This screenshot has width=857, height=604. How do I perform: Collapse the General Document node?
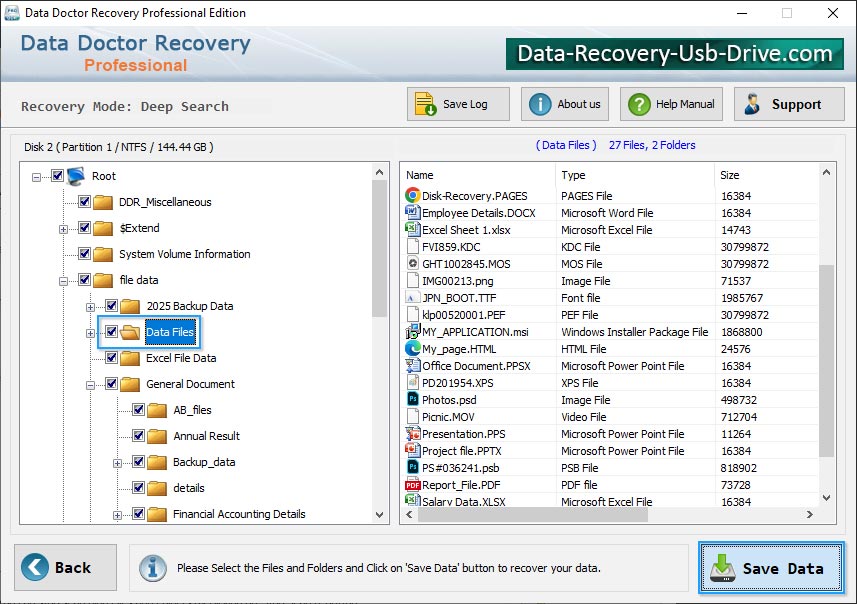tap(90, 385)
